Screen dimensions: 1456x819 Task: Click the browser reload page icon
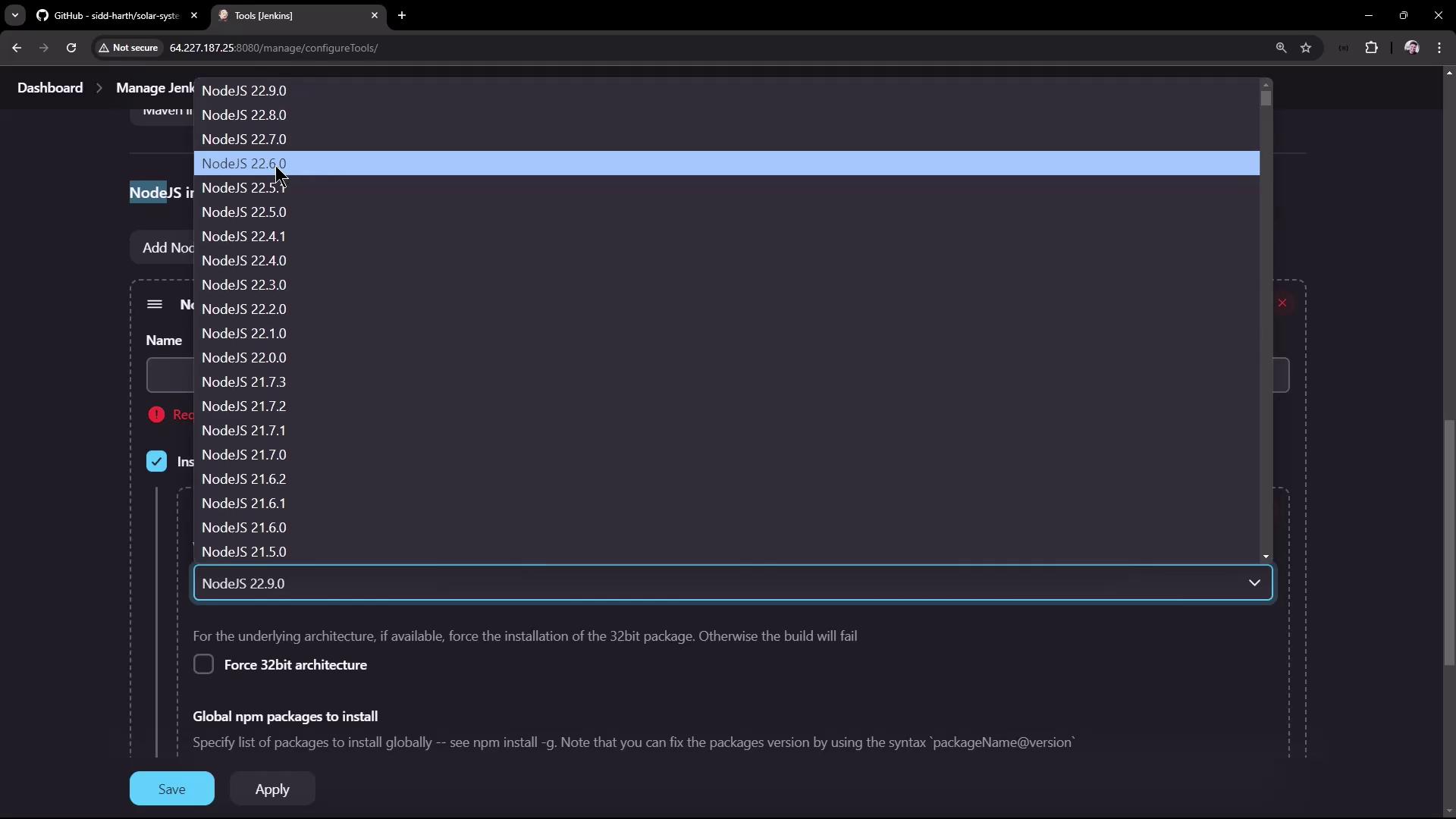(71, 48)
